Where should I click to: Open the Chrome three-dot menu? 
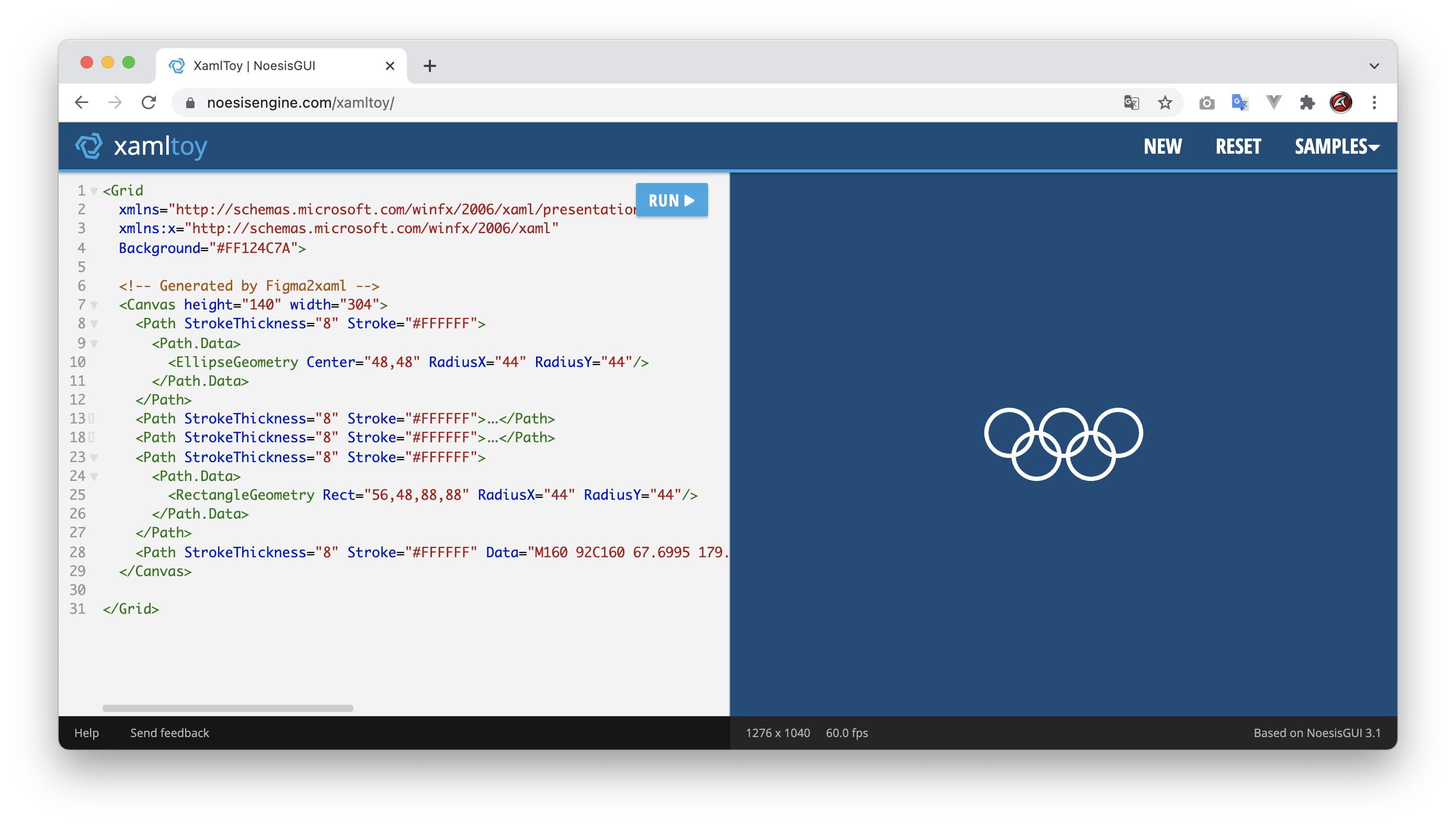(x=1374, y=103)
